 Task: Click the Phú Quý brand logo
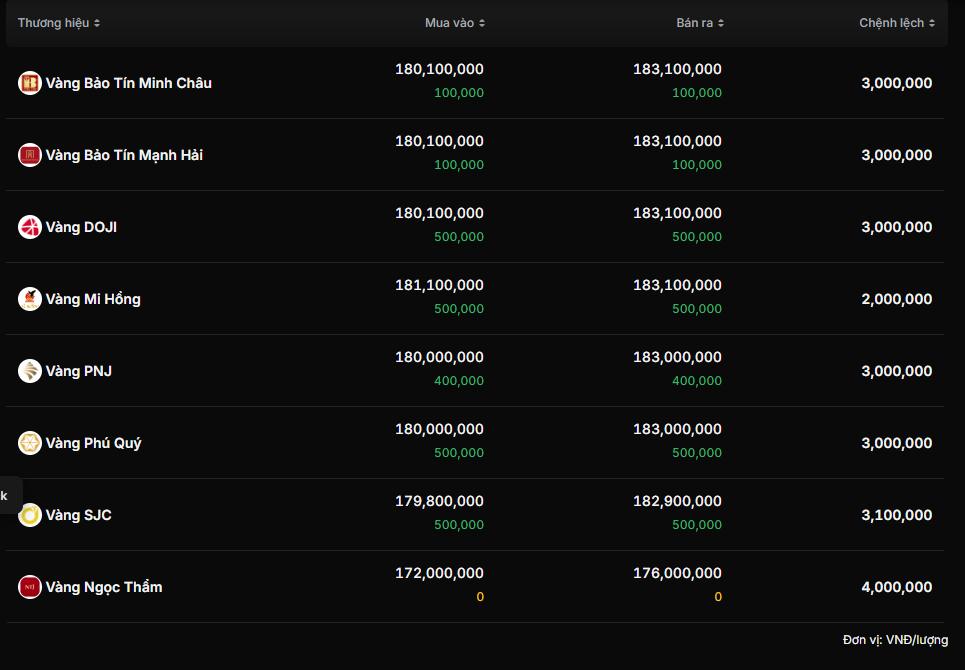tap(30, 443)
